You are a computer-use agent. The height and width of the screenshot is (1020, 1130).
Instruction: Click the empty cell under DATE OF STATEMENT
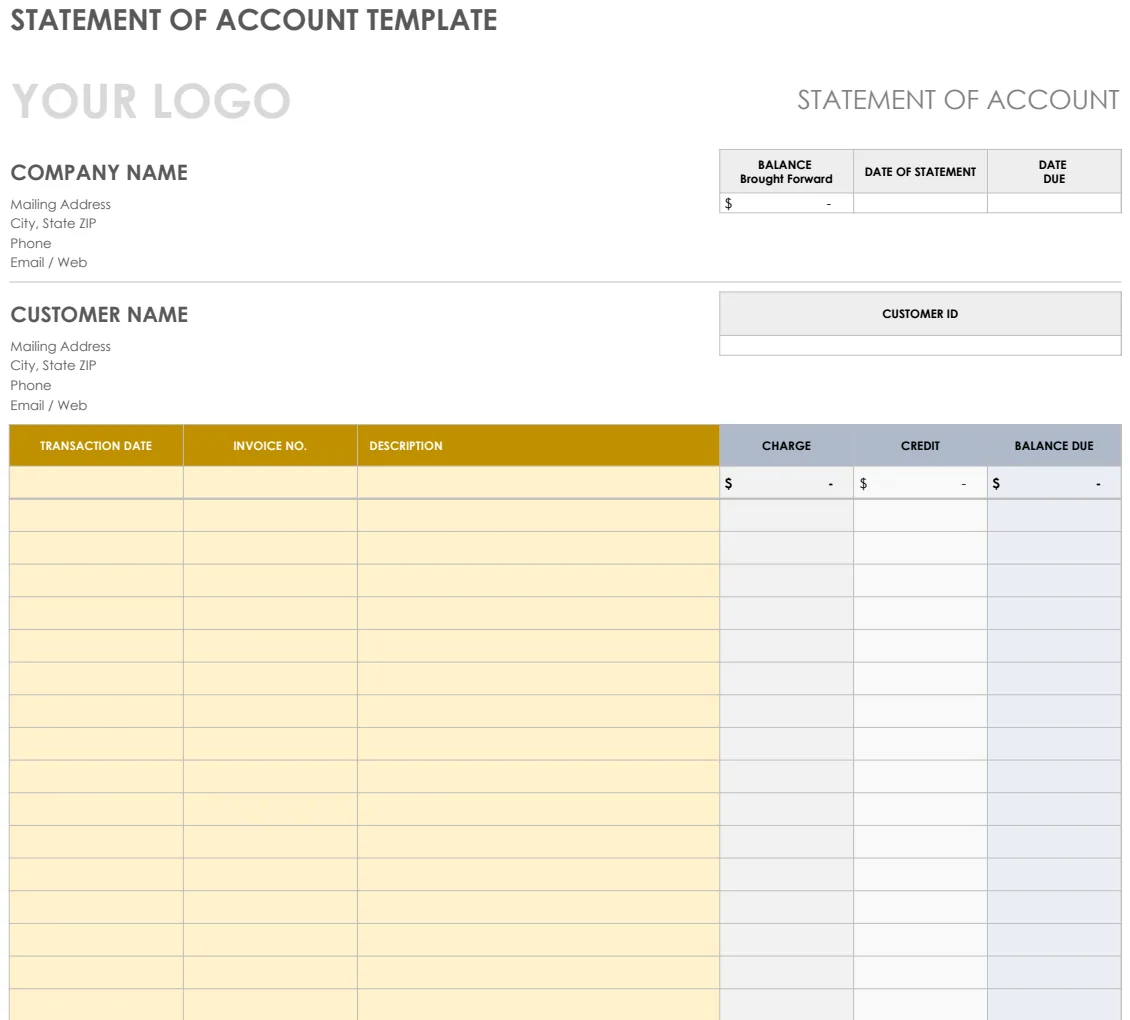click(920, 203)
